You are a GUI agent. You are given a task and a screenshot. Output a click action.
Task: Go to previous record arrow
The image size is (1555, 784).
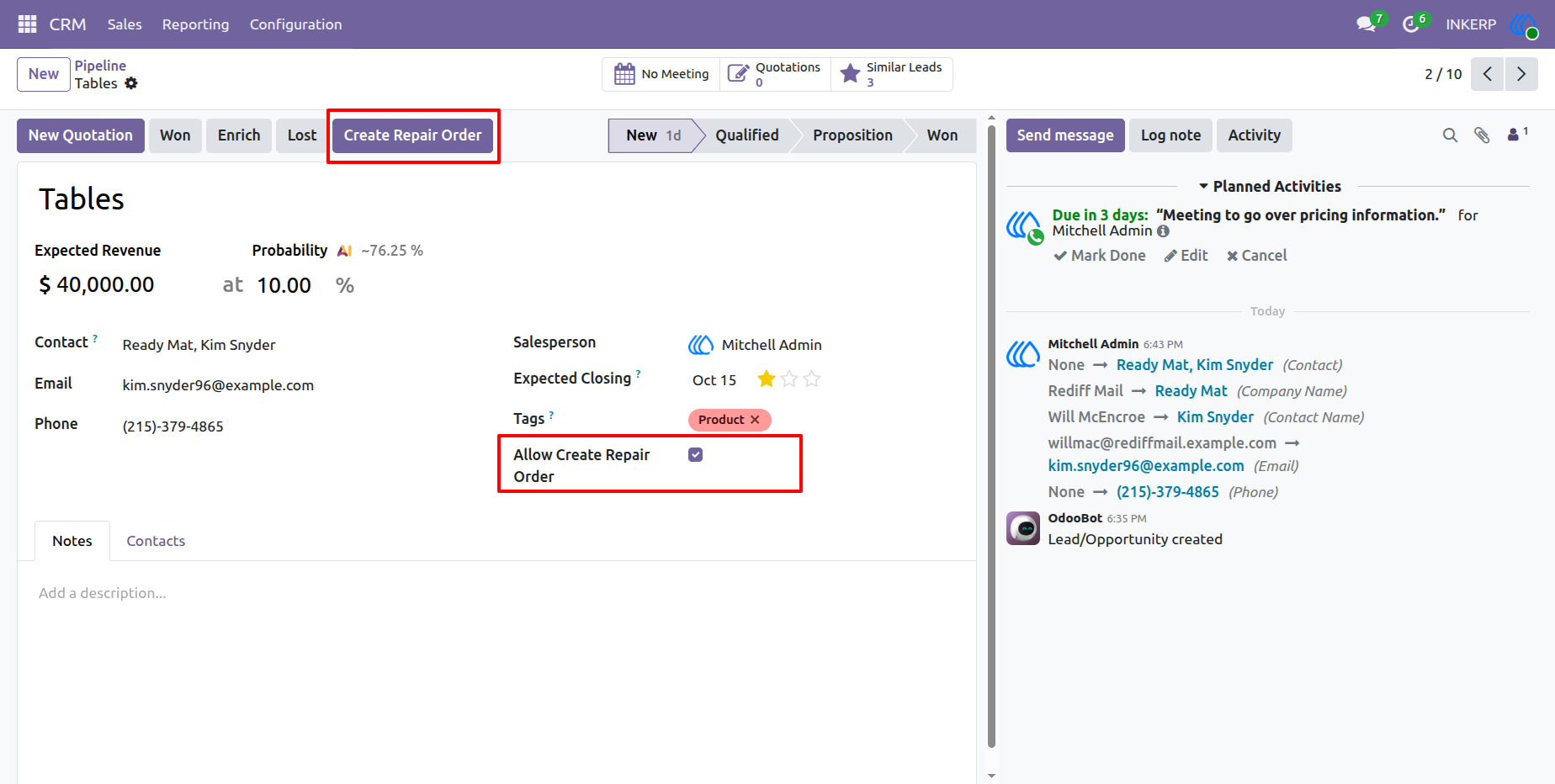tap(1488, 74)
